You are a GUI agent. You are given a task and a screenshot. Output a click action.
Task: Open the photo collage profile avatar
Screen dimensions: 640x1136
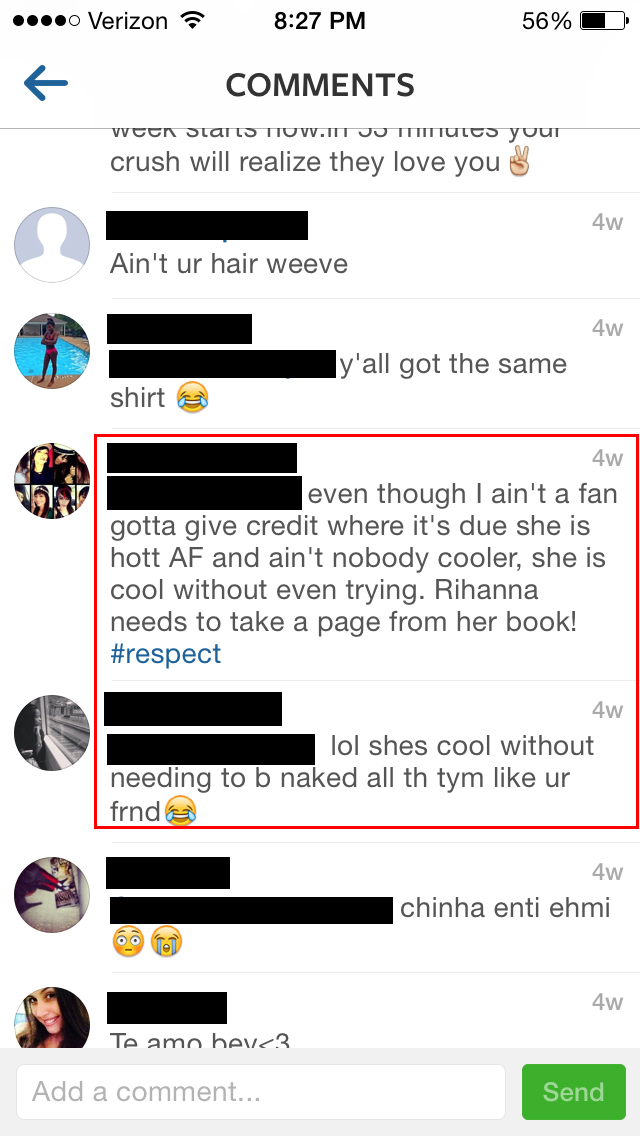pos(52,481)
